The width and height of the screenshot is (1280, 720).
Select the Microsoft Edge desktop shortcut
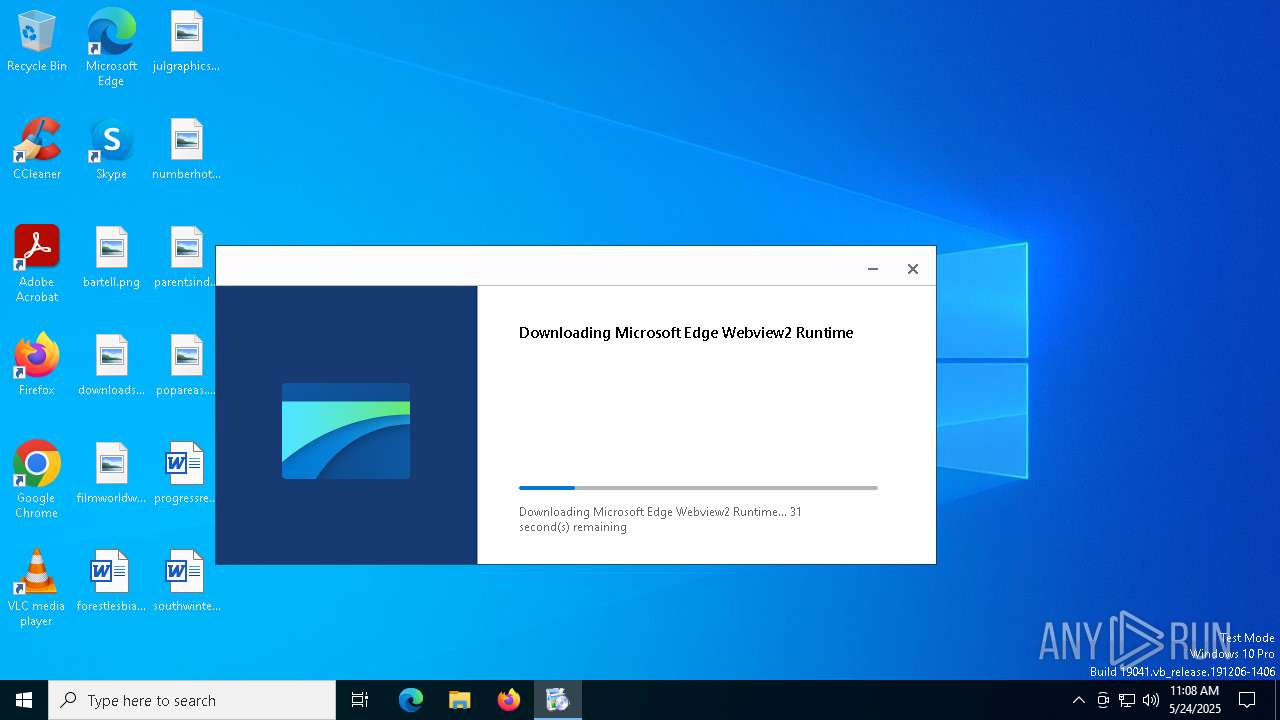point(111,47)
